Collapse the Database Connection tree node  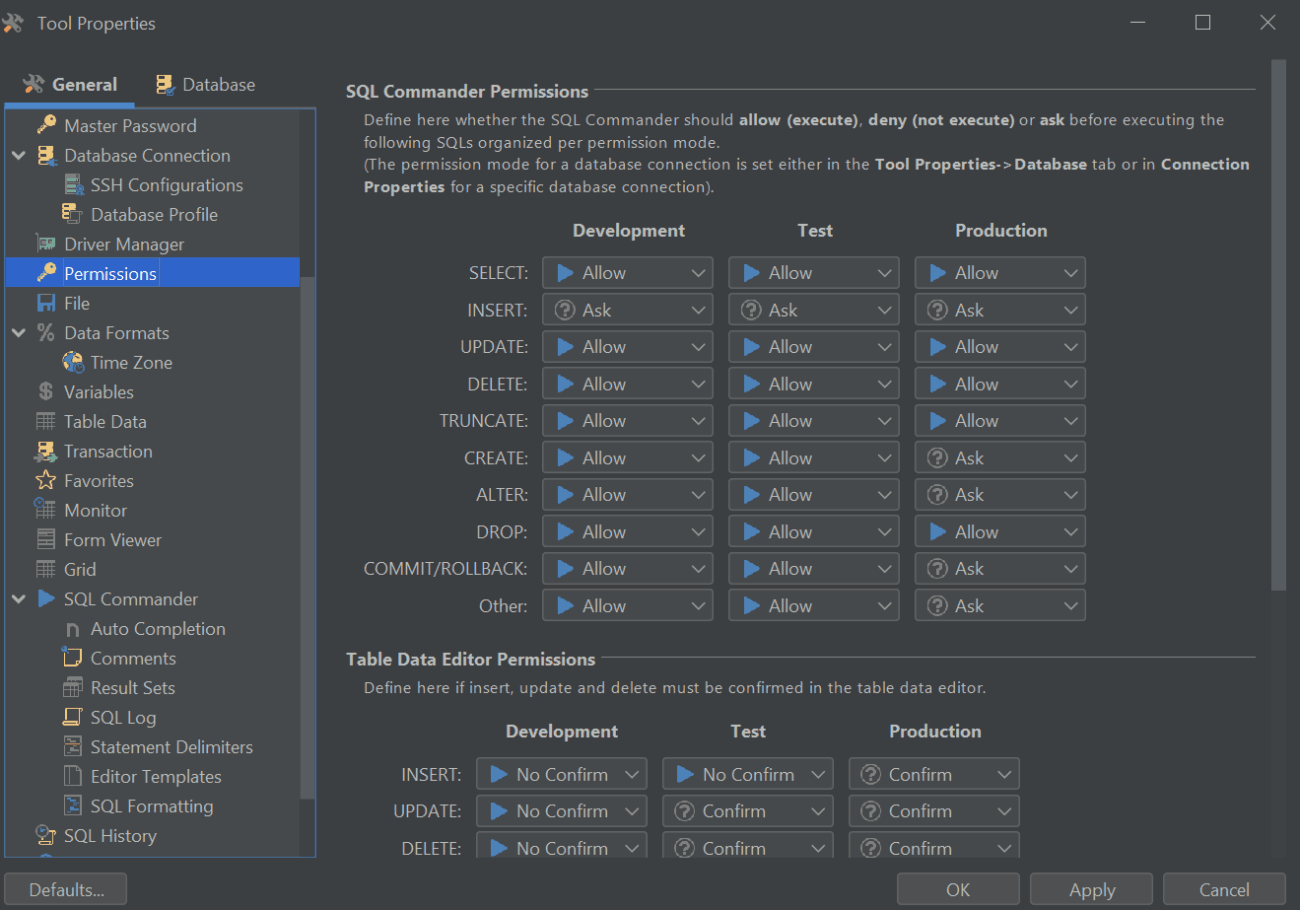coord(19,156)
